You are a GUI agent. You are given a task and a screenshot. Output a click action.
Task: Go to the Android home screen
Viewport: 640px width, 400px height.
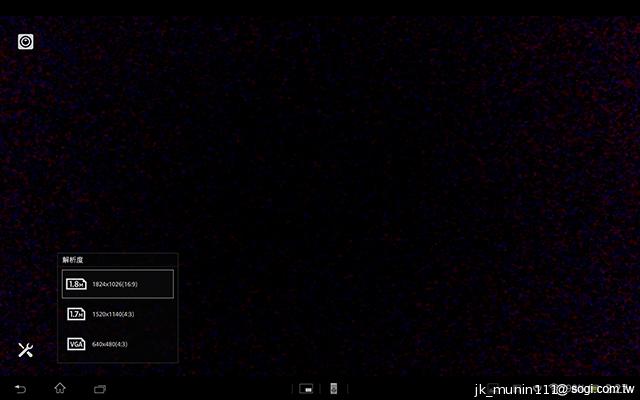[x=60, y=388]
